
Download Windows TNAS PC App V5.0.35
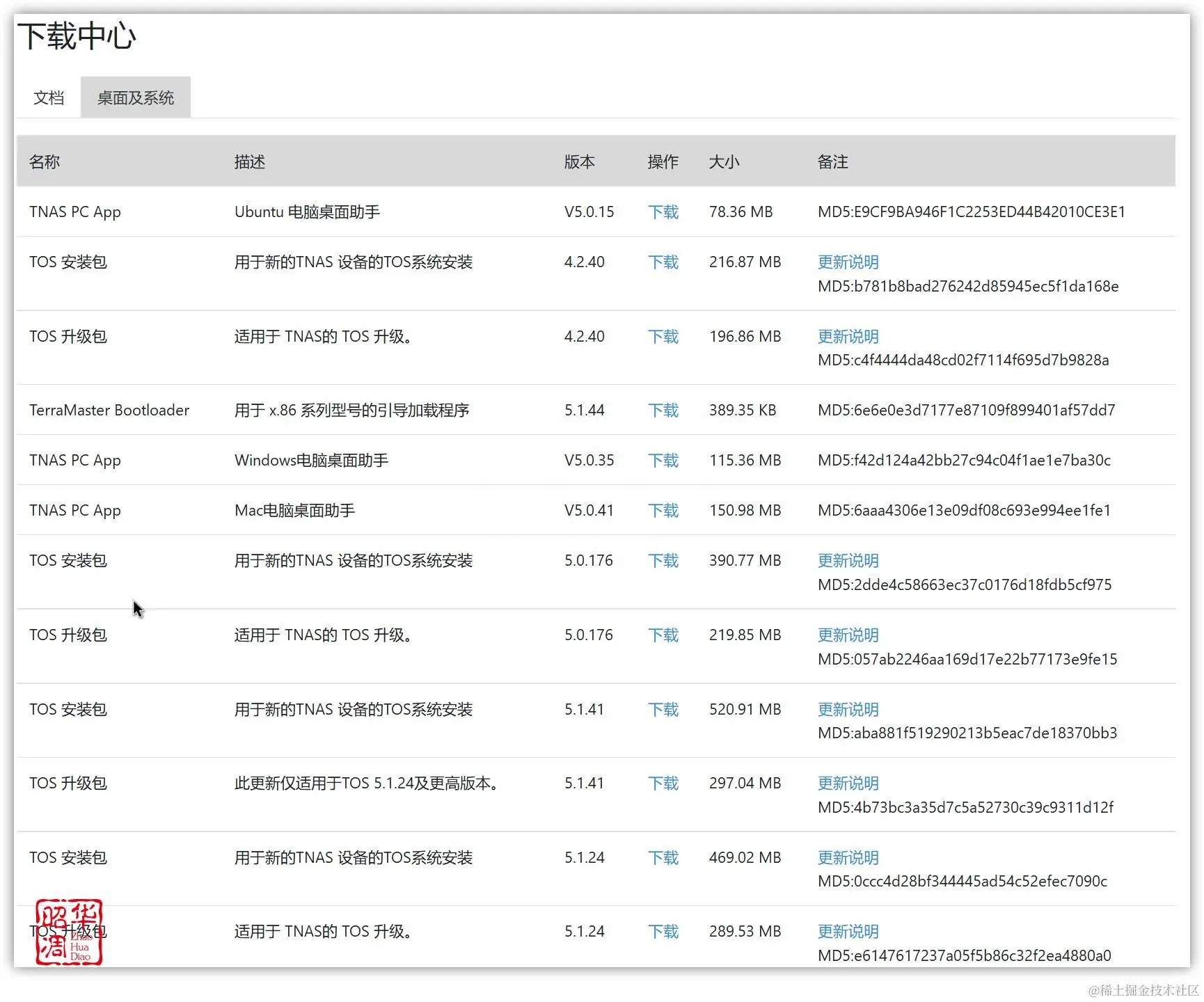pyautogui.click(x=663, y=461)
